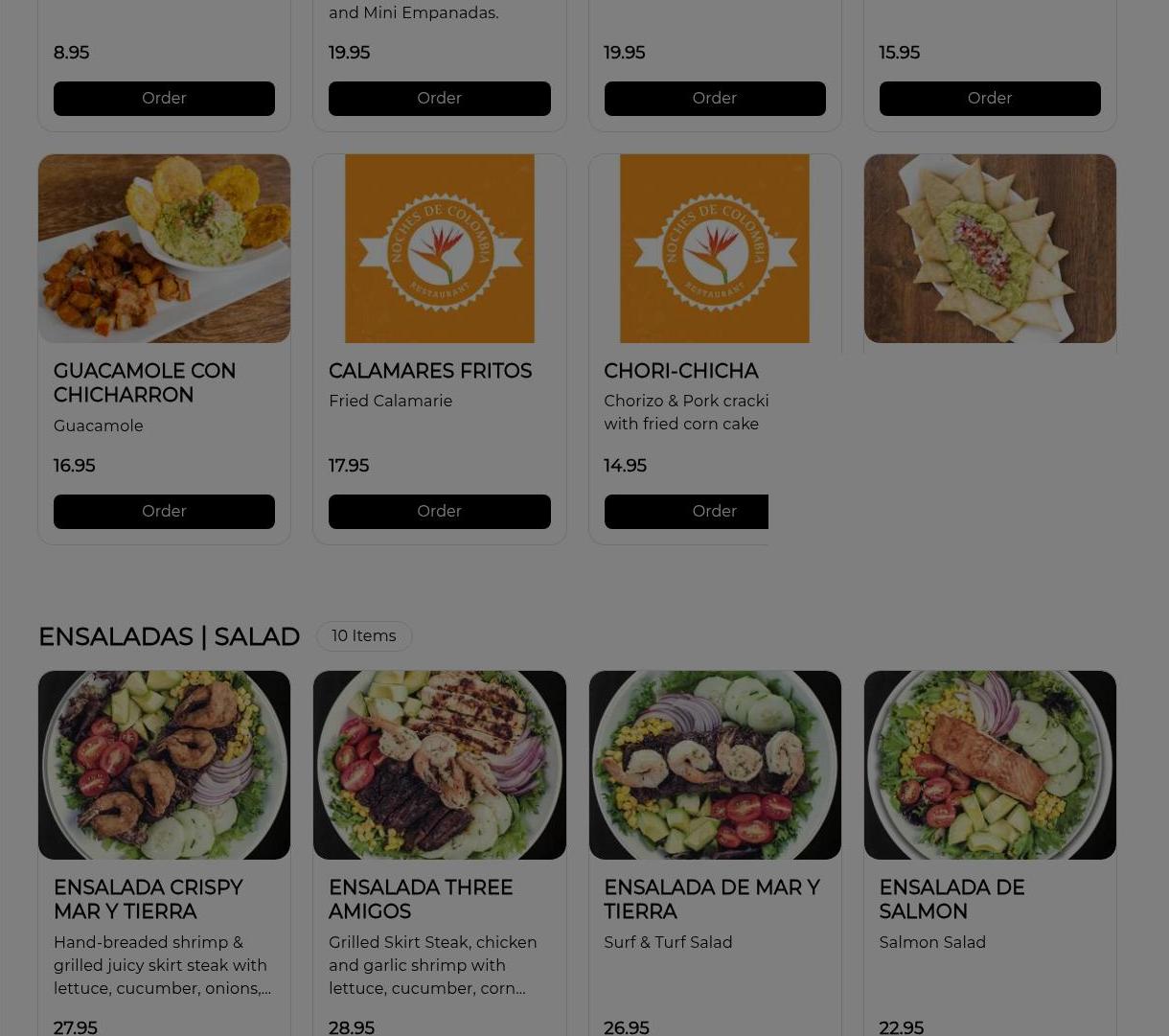
Task: Click Order button under 15.95 price
Action: click(990, 99)
